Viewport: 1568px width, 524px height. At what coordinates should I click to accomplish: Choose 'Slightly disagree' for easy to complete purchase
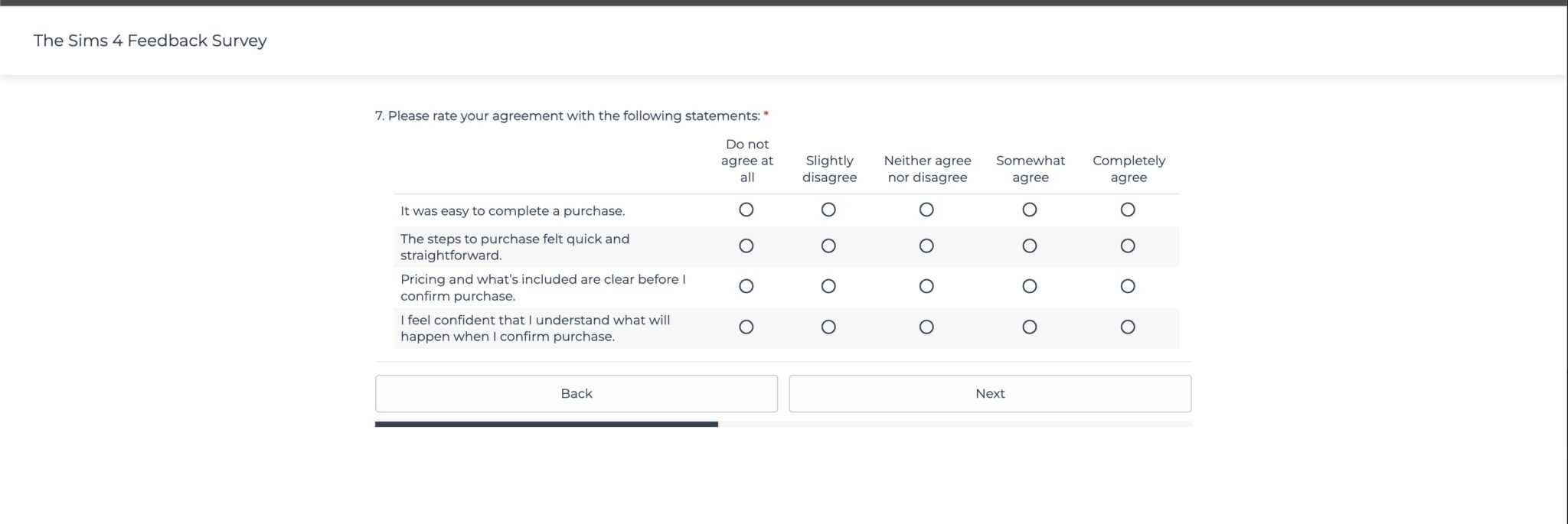(828, 210)
